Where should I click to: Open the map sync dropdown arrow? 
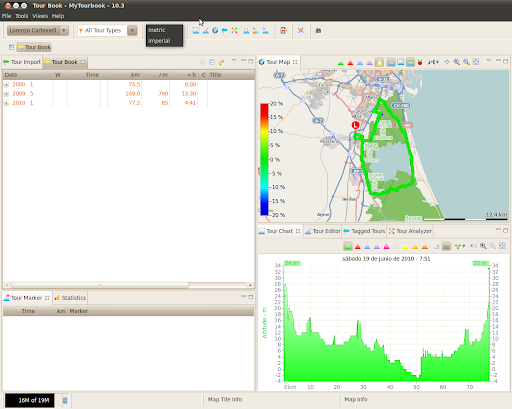[437, 62]
